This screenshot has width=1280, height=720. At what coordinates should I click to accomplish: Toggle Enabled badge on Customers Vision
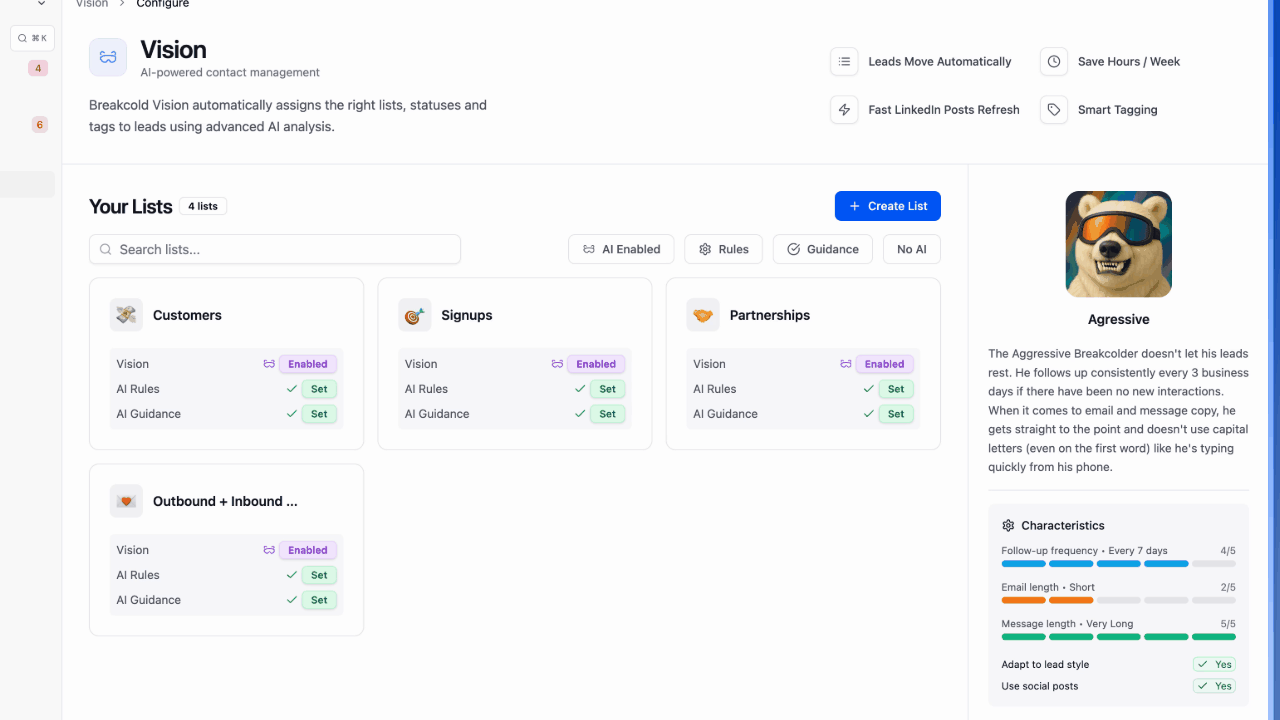click(x=308, y=364)
